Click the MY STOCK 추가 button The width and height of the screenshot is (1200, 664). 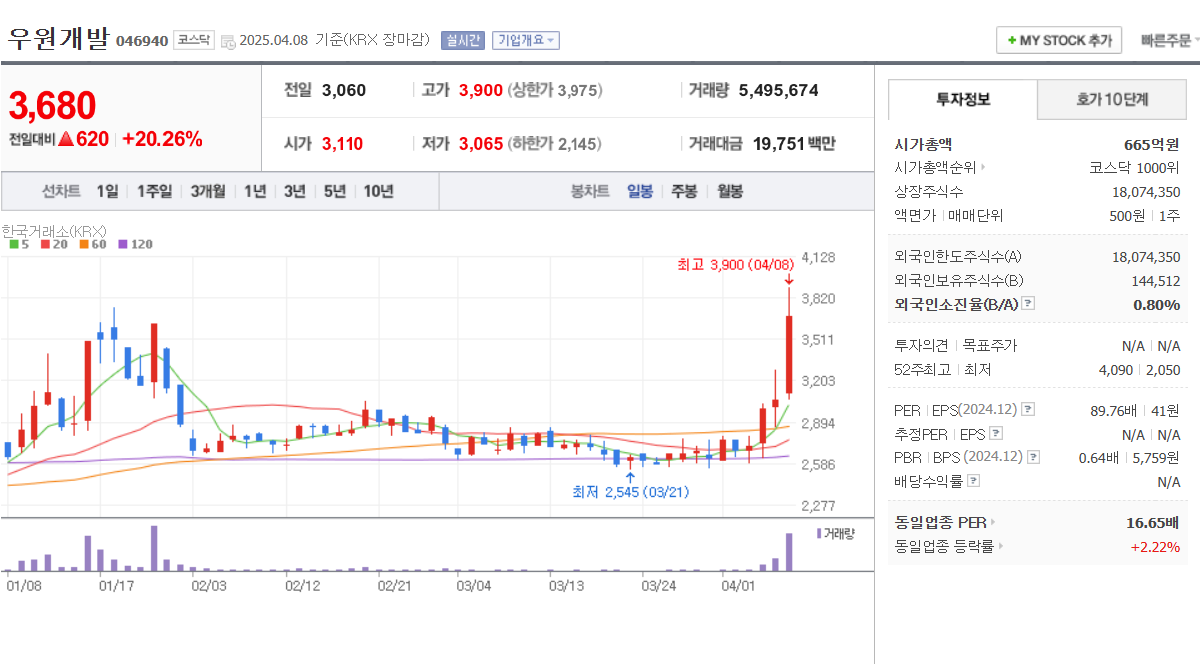click(1059, 41)
